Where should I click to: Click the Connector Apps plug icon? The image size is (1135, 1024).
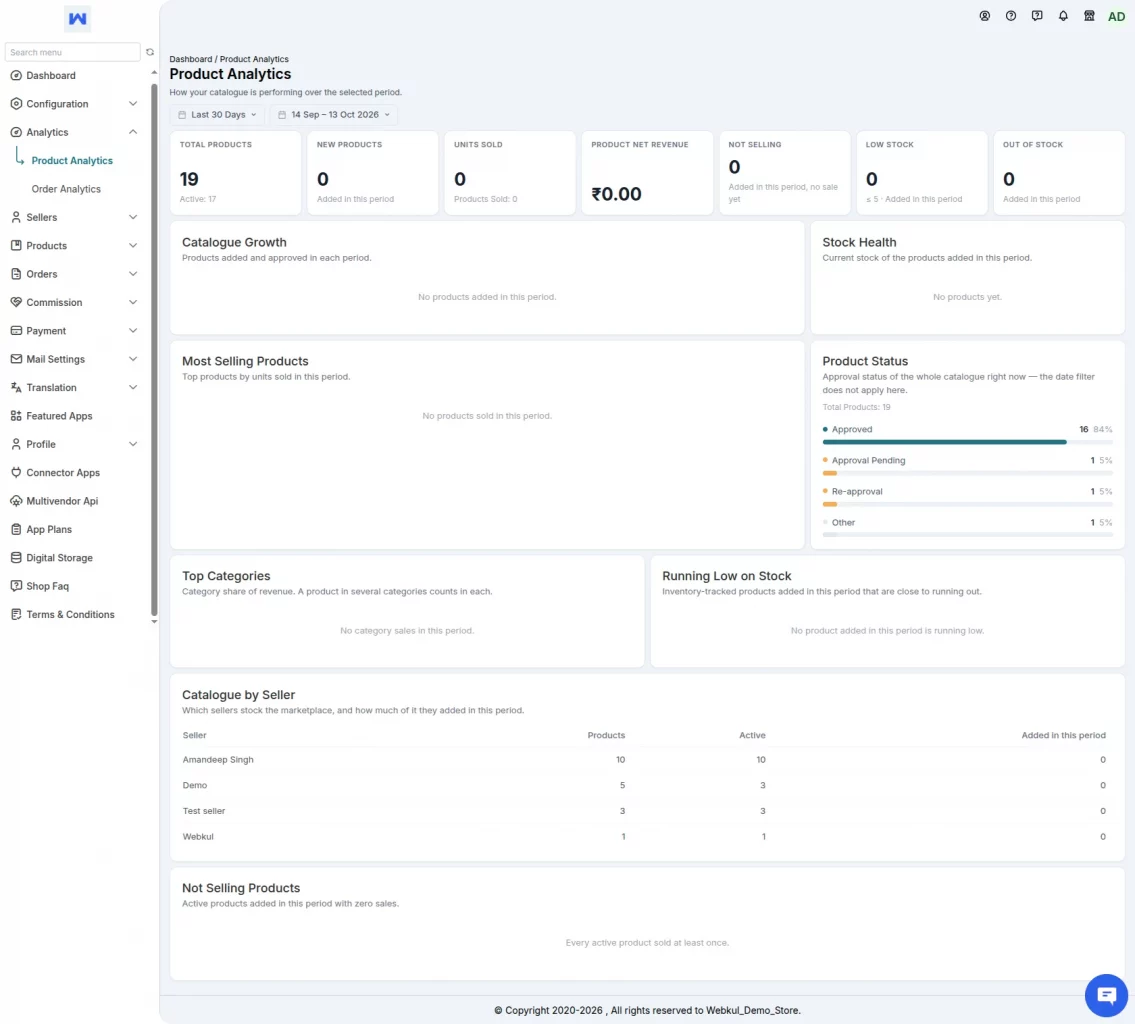tap(16, 473)
